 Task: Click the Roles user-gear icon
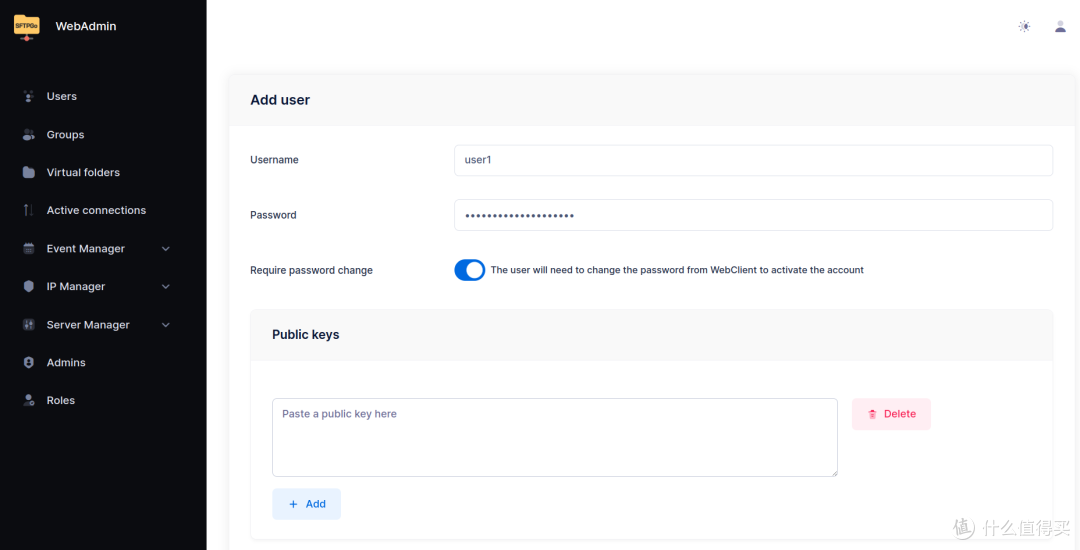pyautogui.click(x=28, y=400)
